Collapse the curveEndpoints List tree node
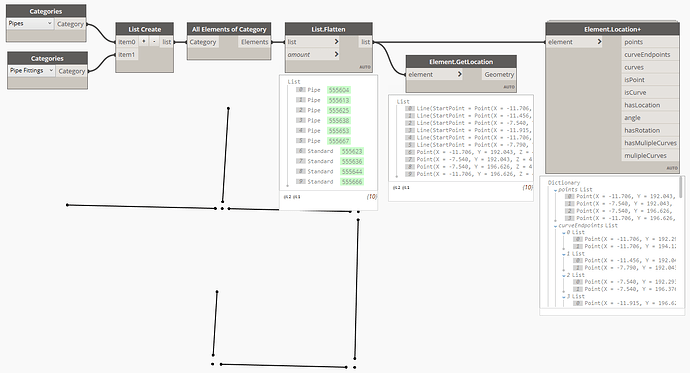Screen dimensions: 690x373 556,226
